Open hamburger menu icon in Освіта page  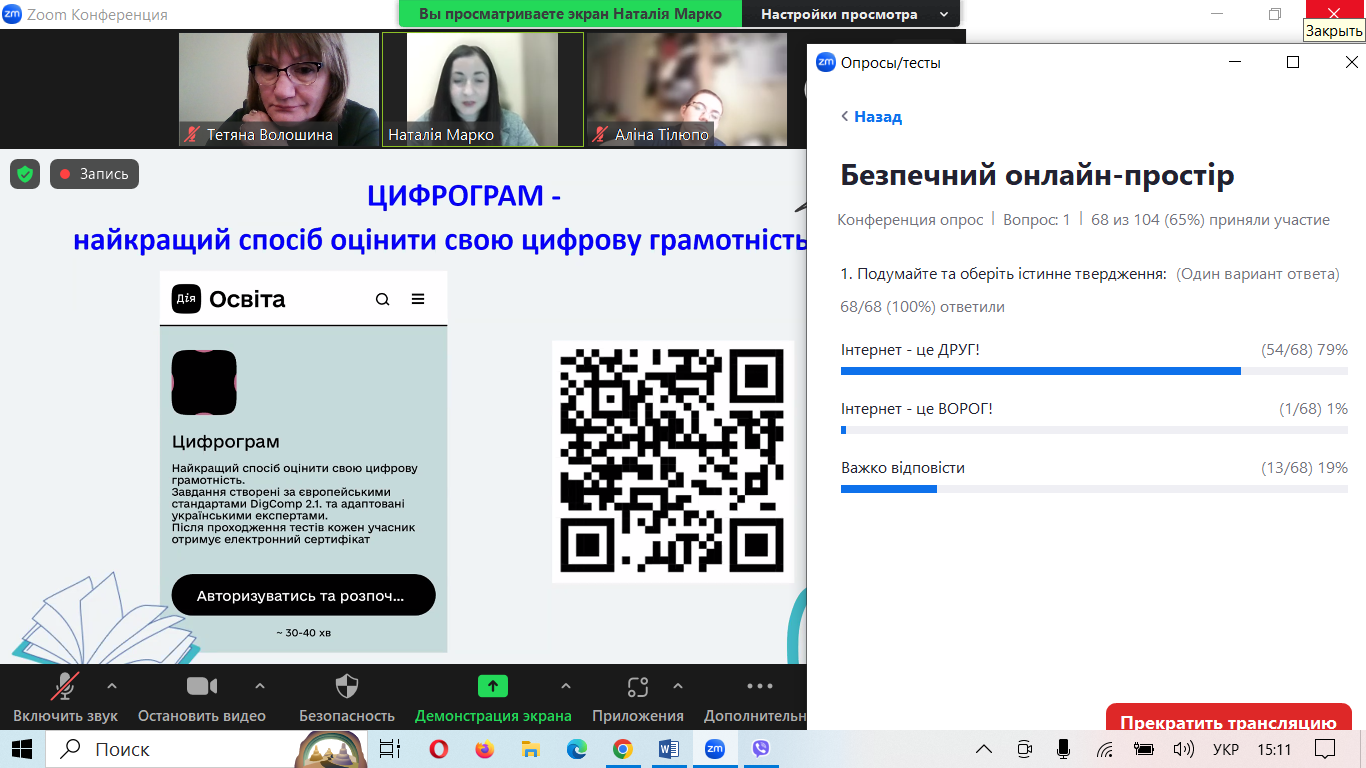click(x=418, y=299)
